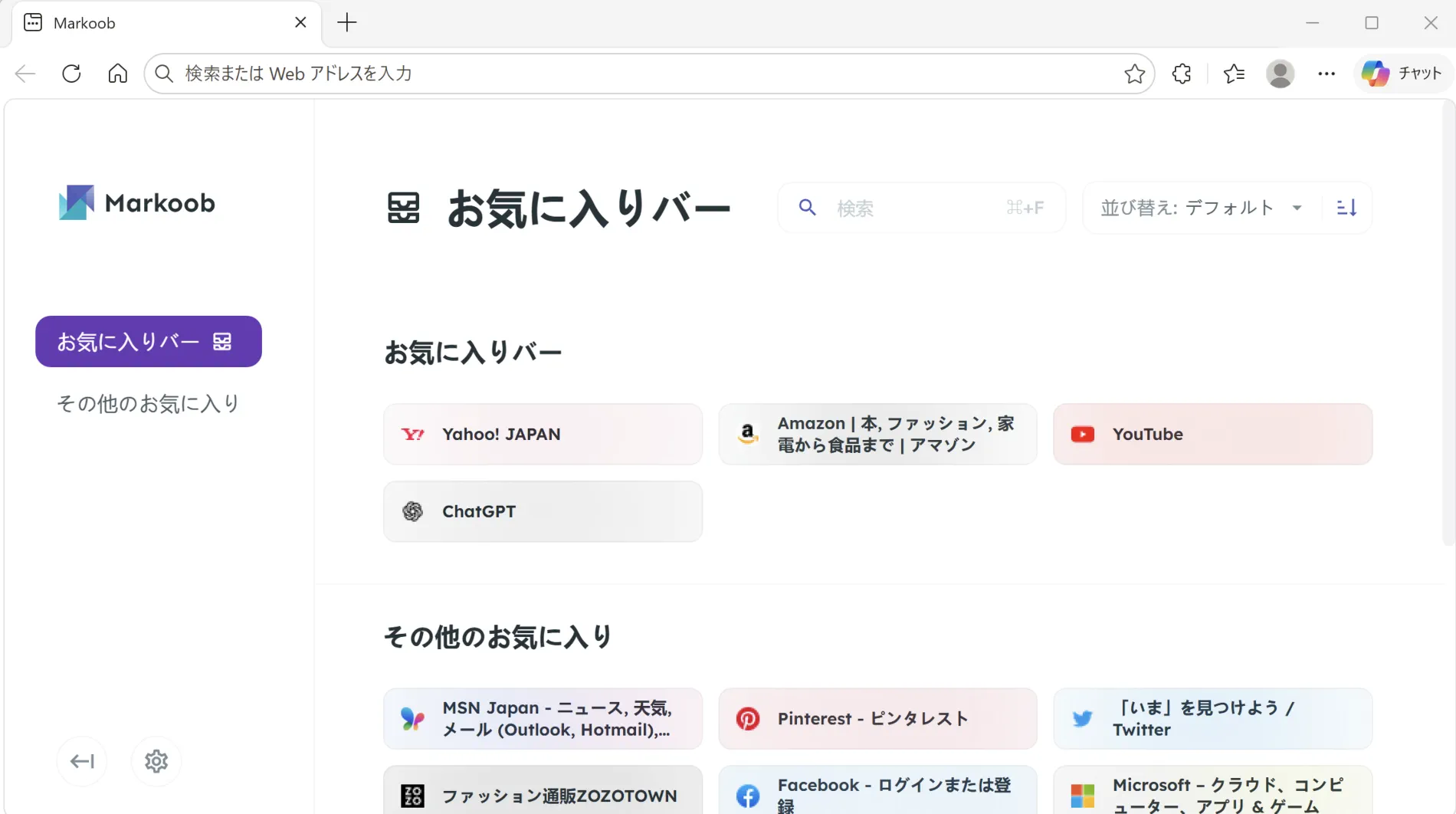Click the address bar search field
Screen dimensions: 1456x814
(x=650, y=74)
